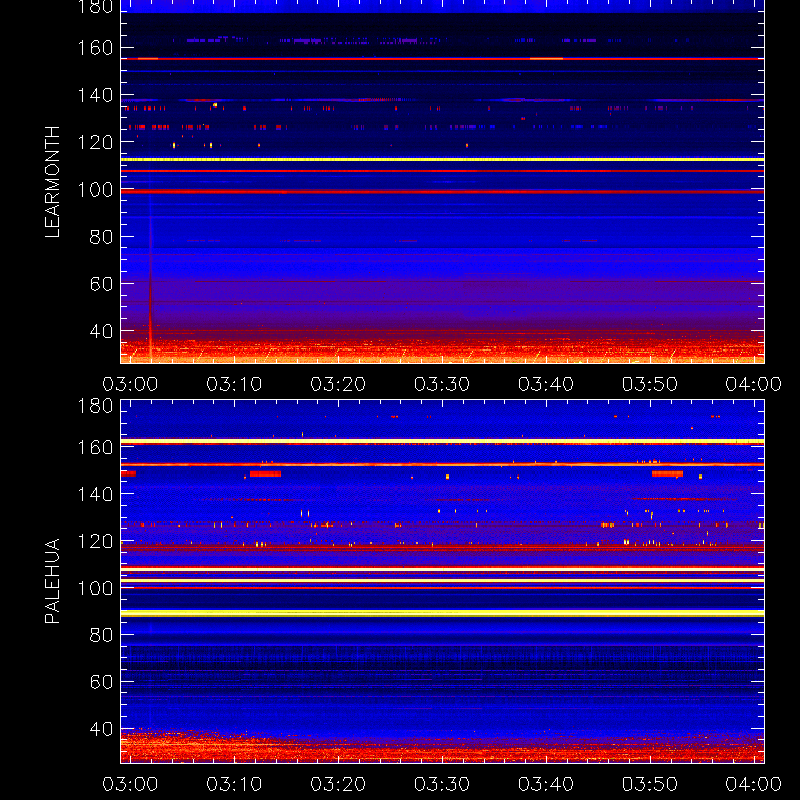The height and width of the screenshot is (800, 800).
Task: Click the 03:40 time label below Palehua plot
Action: tap(546, 784)
